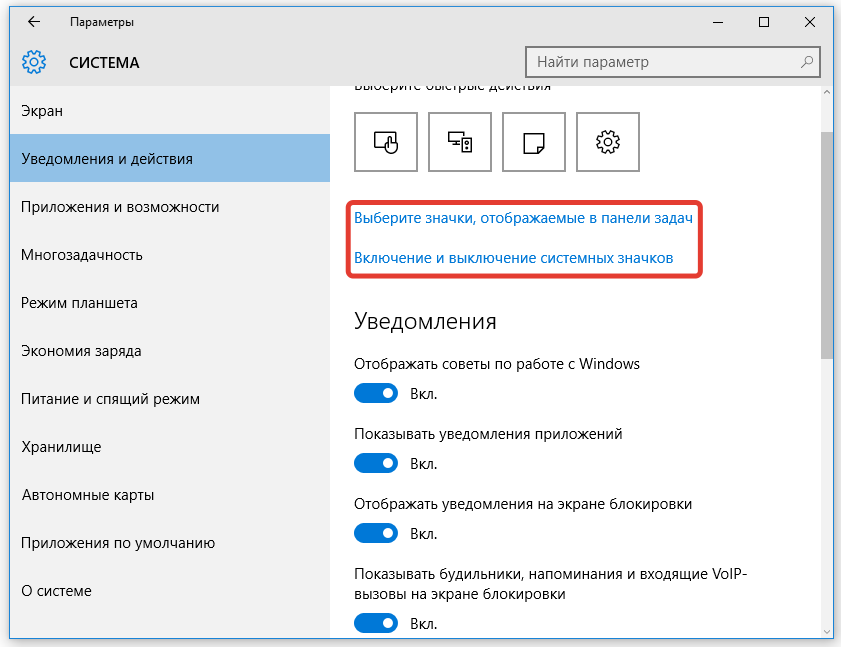Viewport: 841px width, 647px height.
Task: Click the tablet mode quick action tile
Action: pyautogui.click(x=385, y=142)
